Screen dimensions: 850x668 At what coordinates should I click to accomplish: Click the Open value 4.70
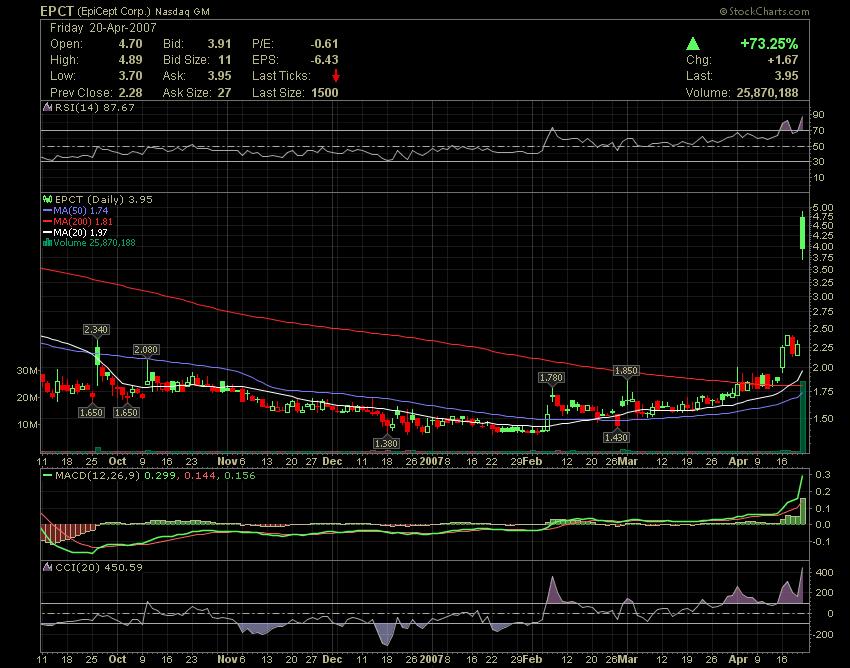click(x=131, y=44)
